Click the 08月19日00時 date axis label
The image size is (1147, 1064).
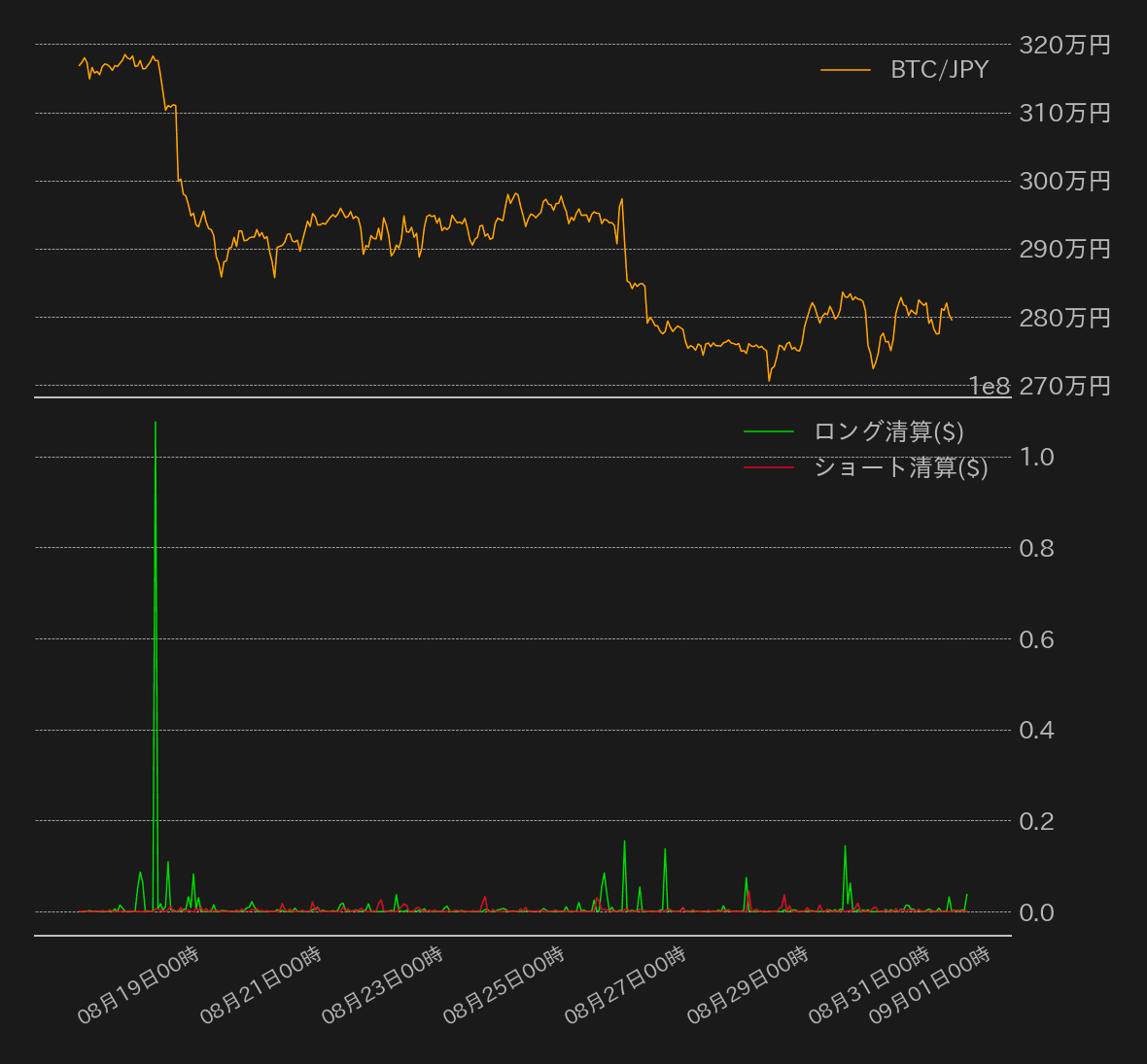tap(139, 984)
